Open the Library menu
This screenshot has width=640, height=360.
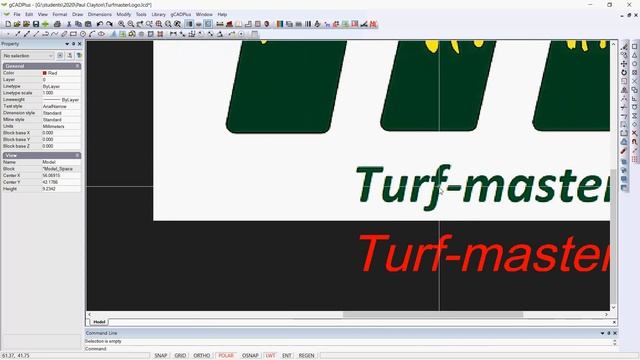tap(158, 14)
